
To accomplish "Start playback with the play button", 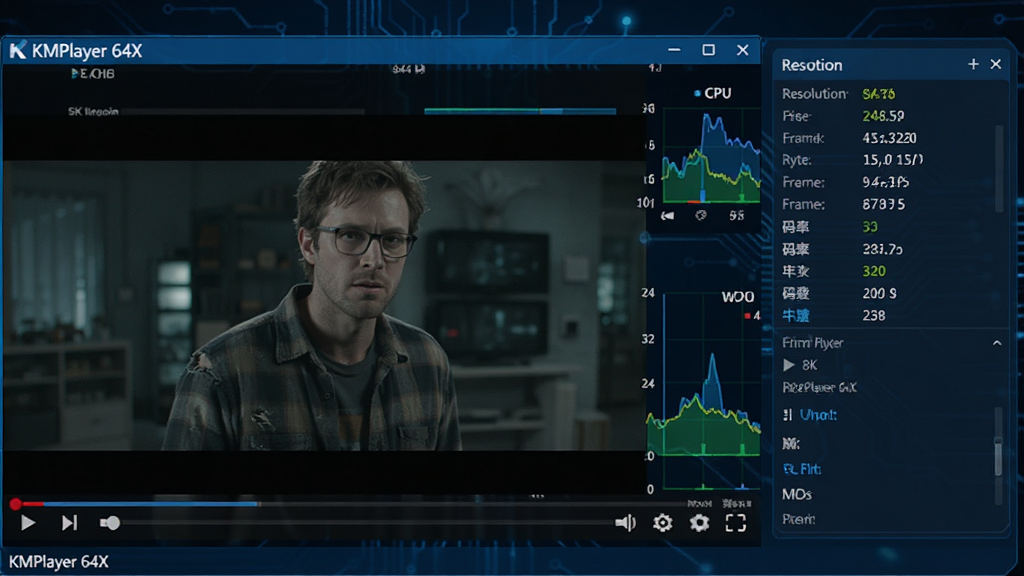I will point(27,522).
